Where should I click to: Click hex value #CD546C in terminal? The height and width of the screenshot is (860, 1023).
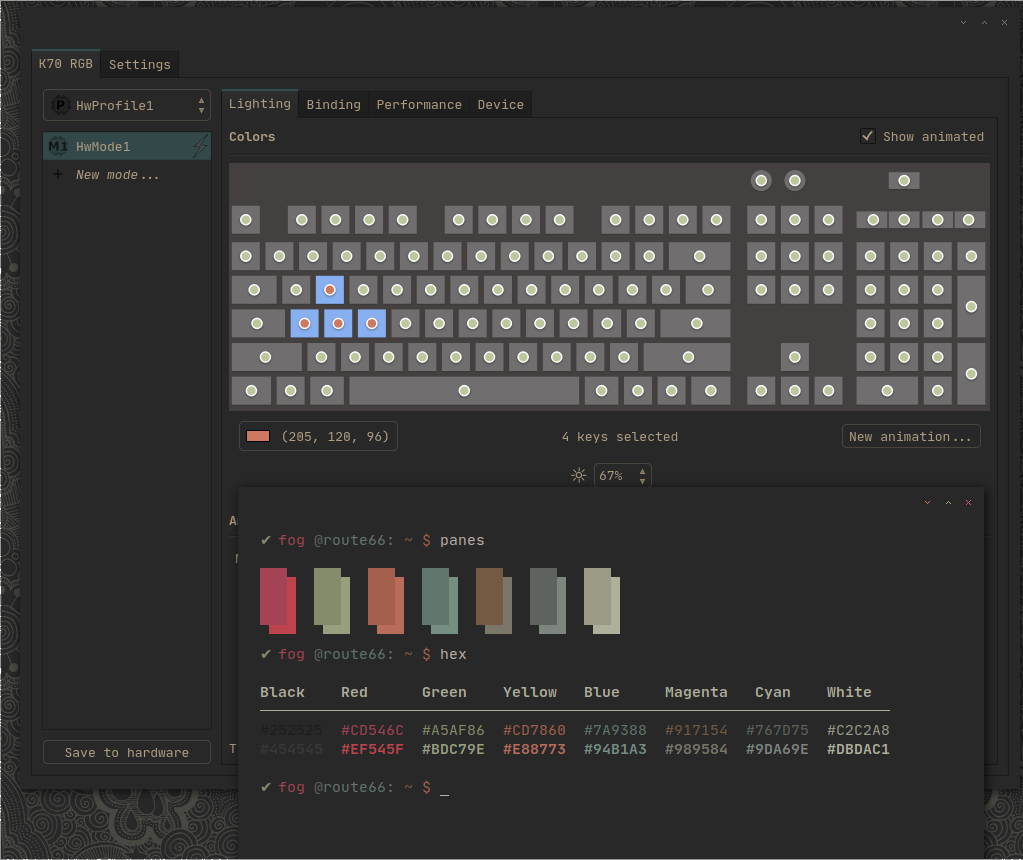click(x=373, y=730)
